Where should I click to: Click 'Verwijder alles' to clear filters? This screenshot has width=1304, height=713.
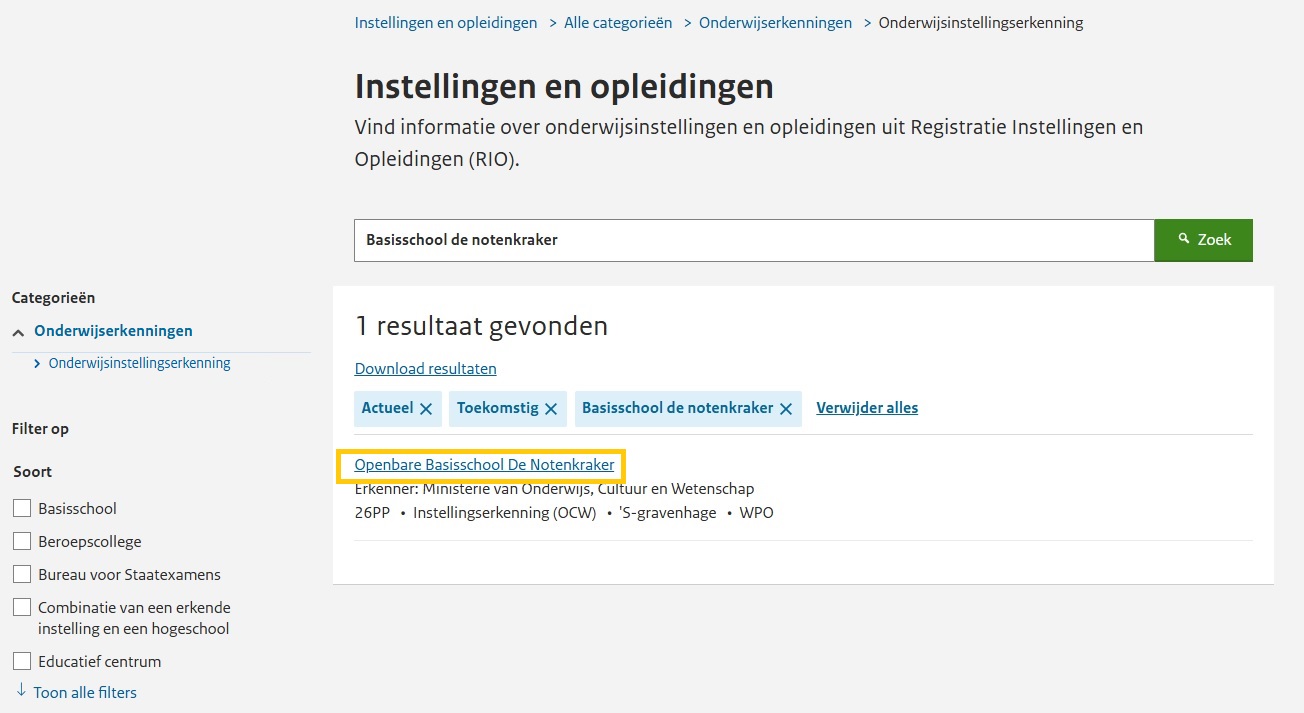867,408
